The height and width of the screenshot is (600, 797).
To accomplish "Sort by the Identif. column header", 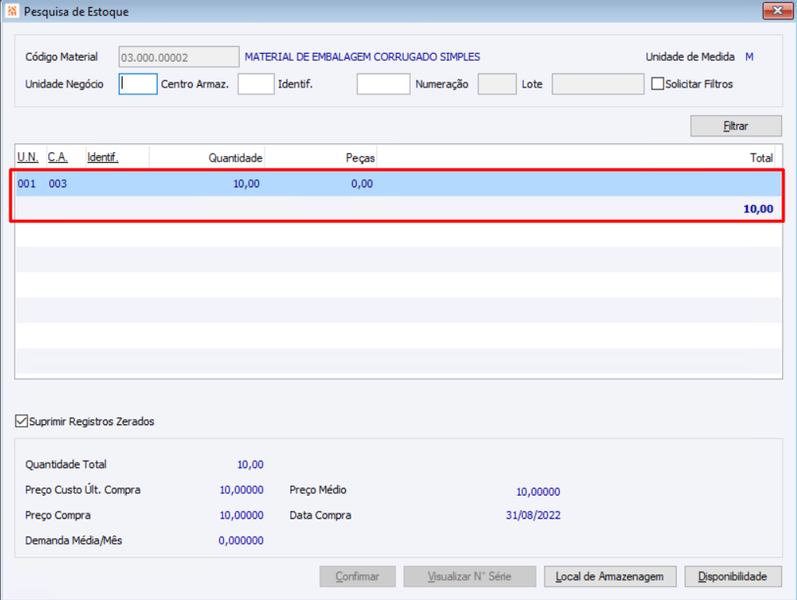I will click(103, 158).
